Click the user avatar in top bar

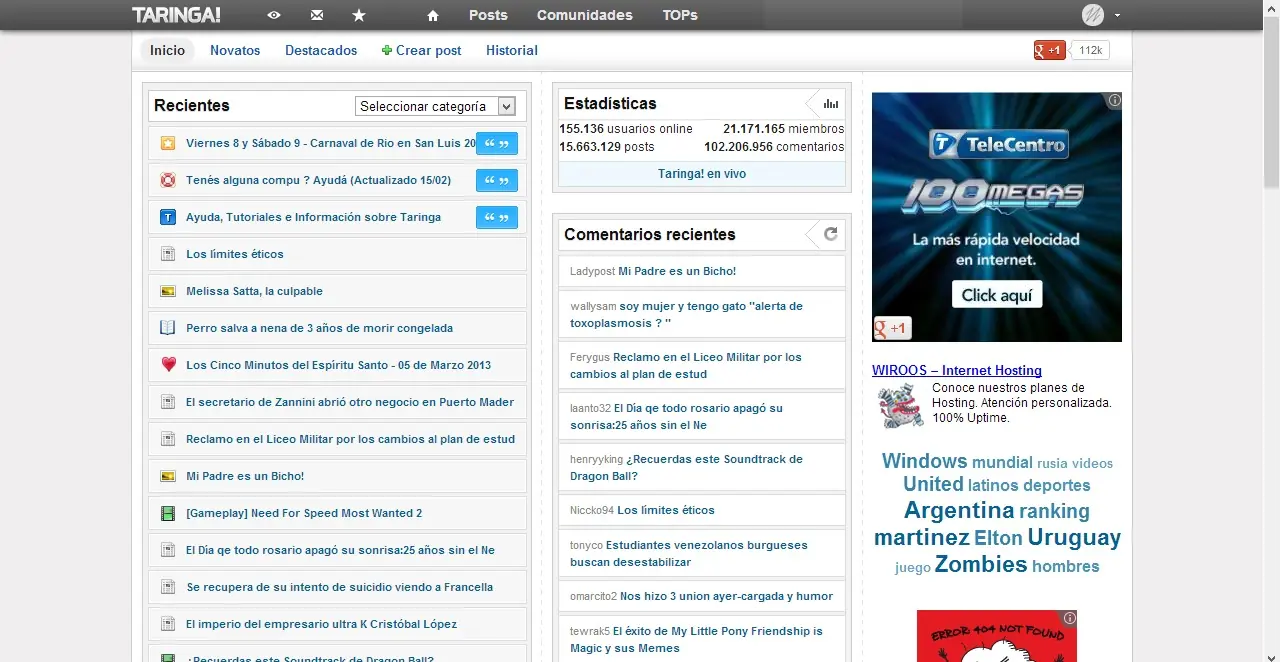click(1093, 15)
